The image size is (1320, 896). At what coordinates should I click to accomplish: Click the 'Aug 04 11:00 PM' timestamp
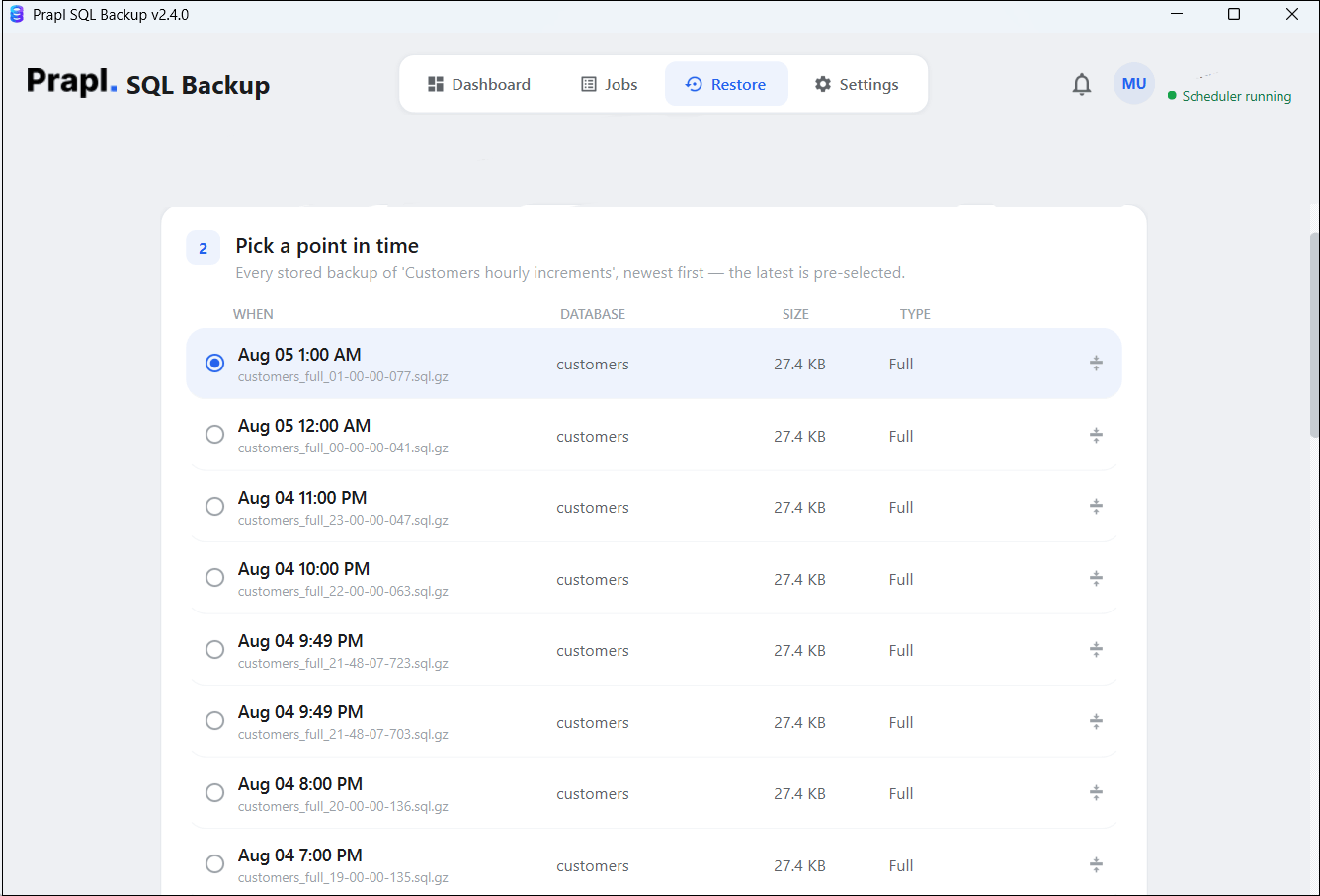click(x=302, y=498)
